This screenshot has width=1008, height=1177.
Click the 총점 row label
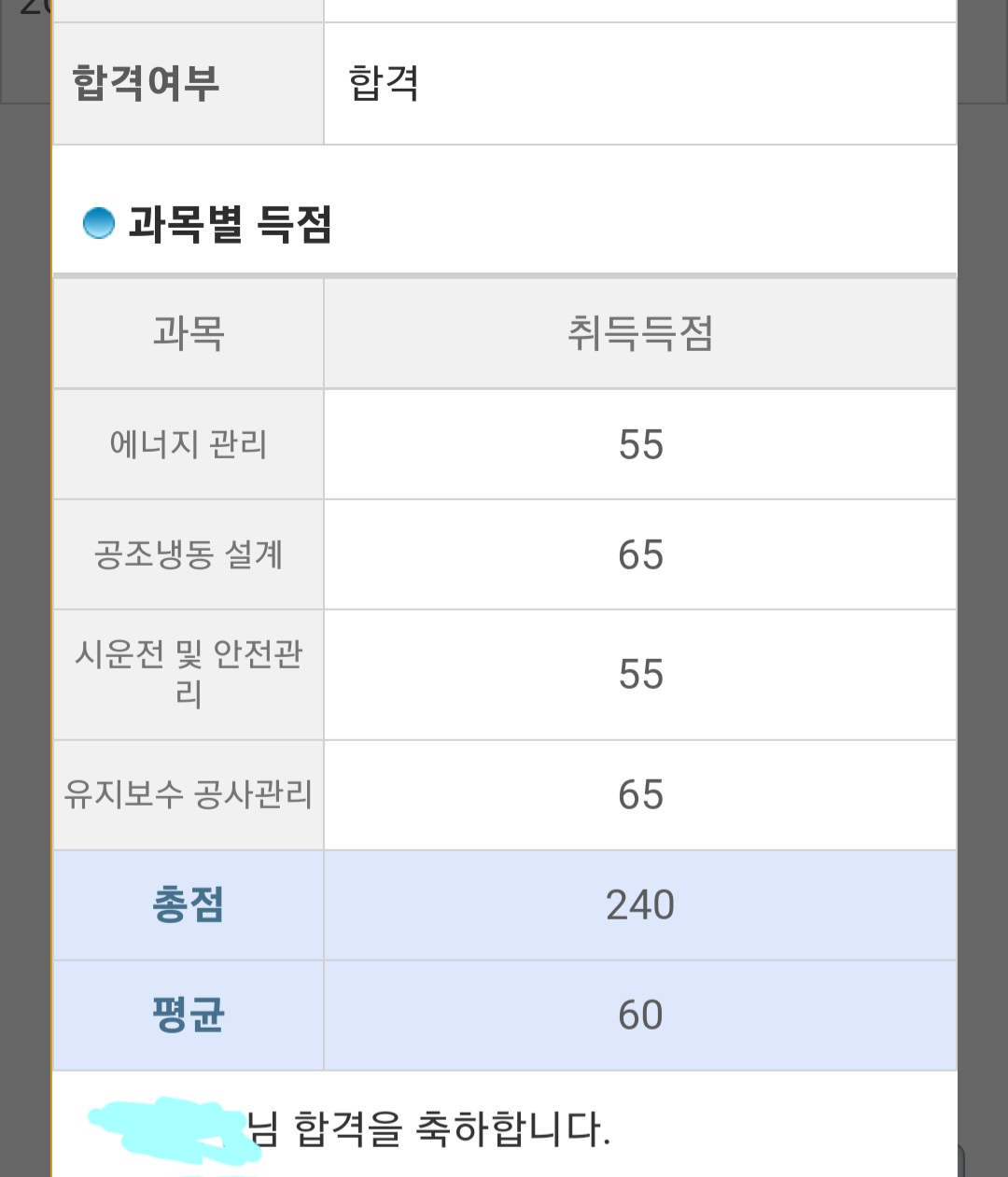(189, 904)
